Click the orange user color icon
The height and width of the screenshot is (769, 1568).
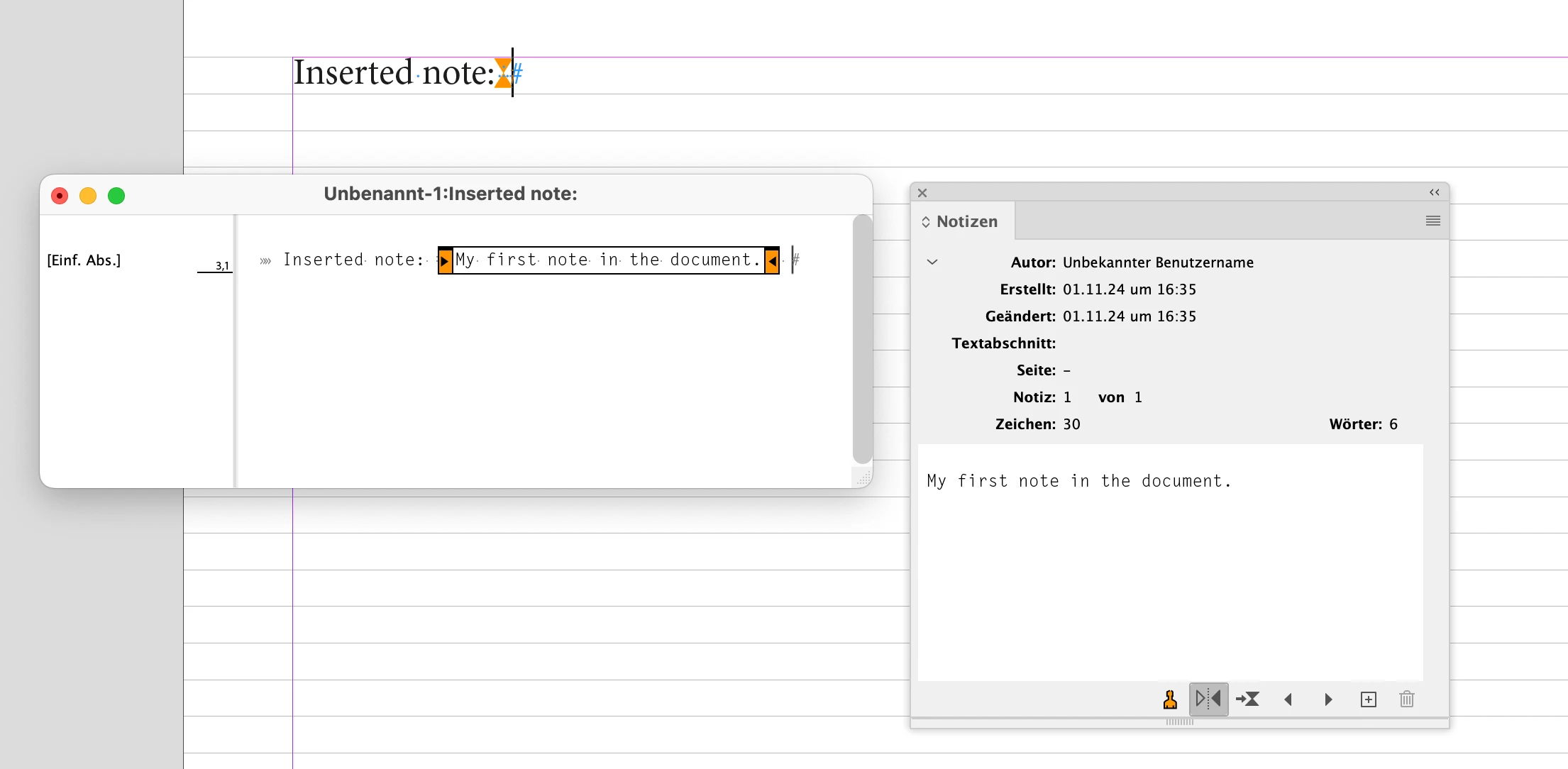1170,699
